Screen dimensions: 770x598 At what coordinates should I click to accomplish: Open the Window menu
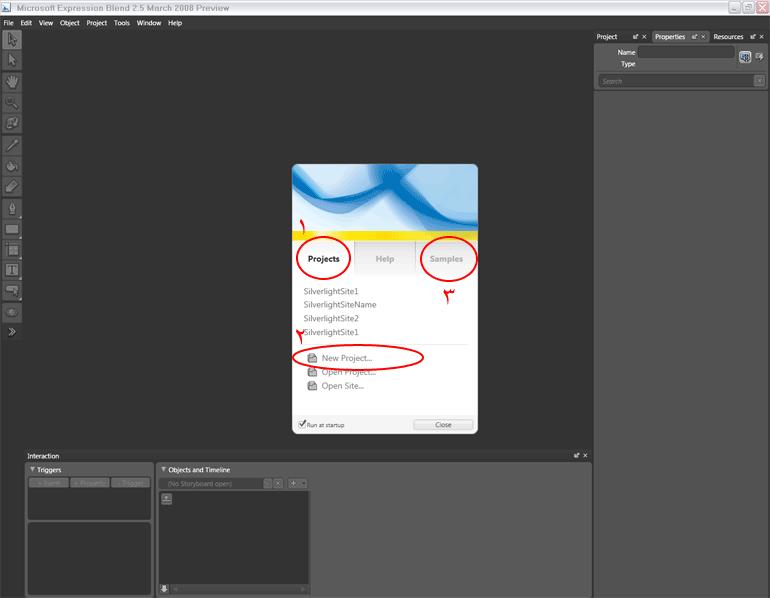149,23
